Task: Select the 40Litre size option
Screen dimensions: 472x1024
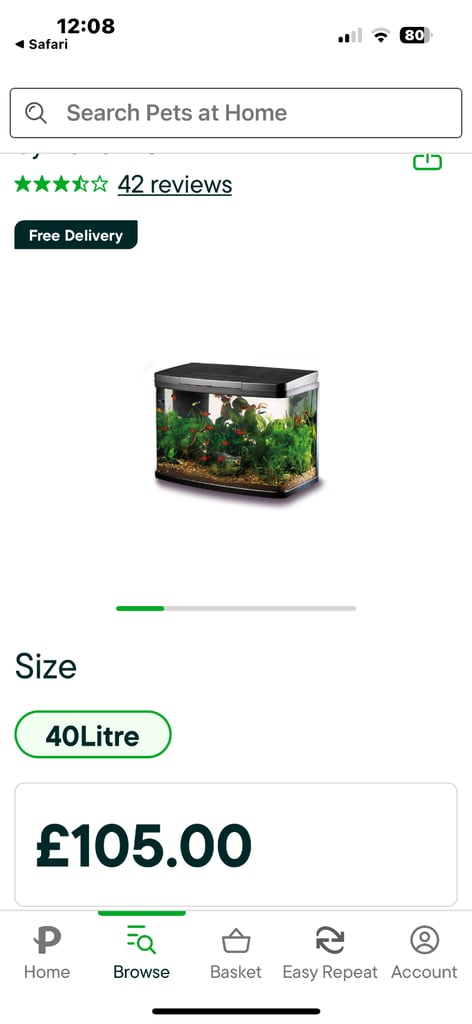Action: (93, 735)
